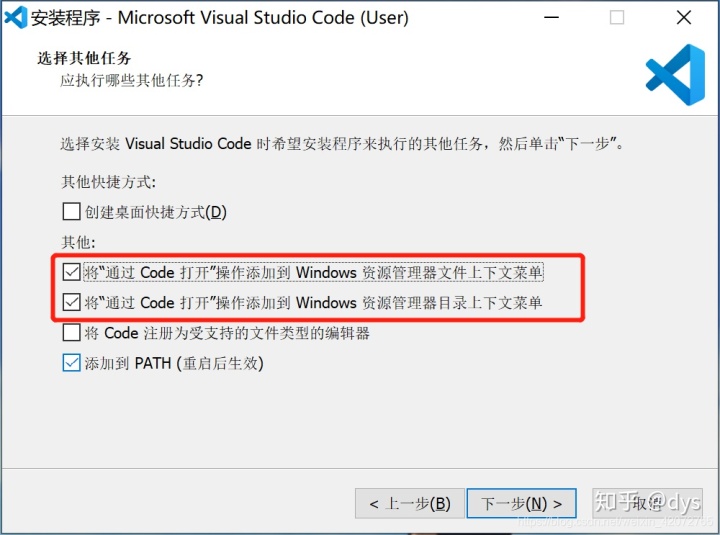The image size is (720, 535).
Task: Check register Code as editor for supported file types
Action: pos(71,332)
